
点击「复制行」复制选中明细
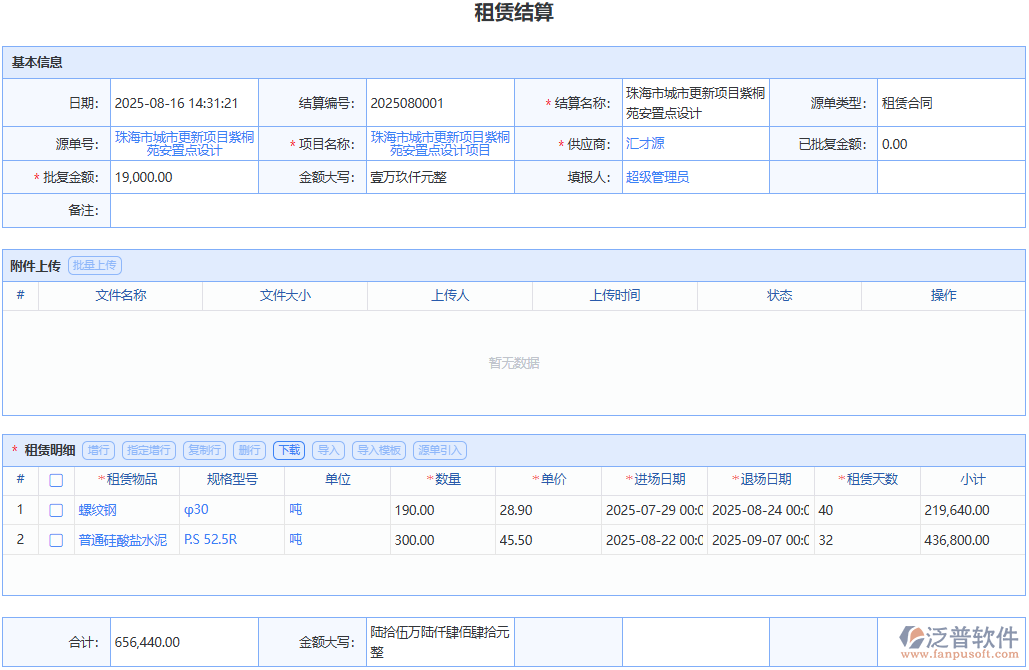pyautogui.click(x=205, y=450)
